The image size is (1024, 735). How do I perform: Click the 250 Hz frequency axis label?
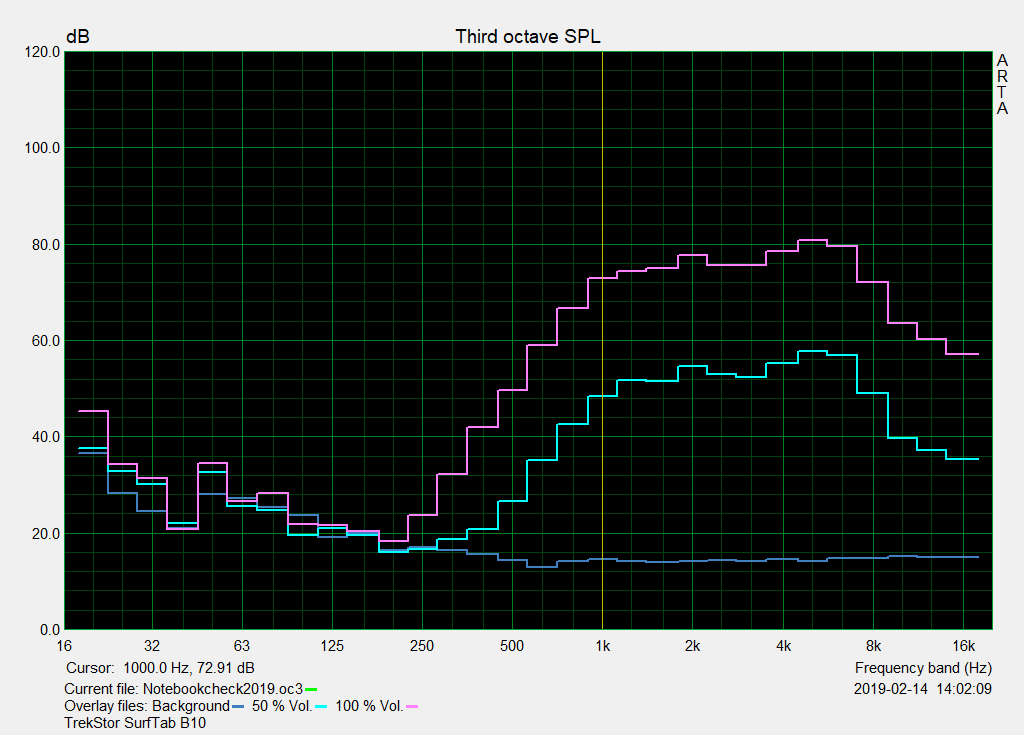tap(422, 646)
